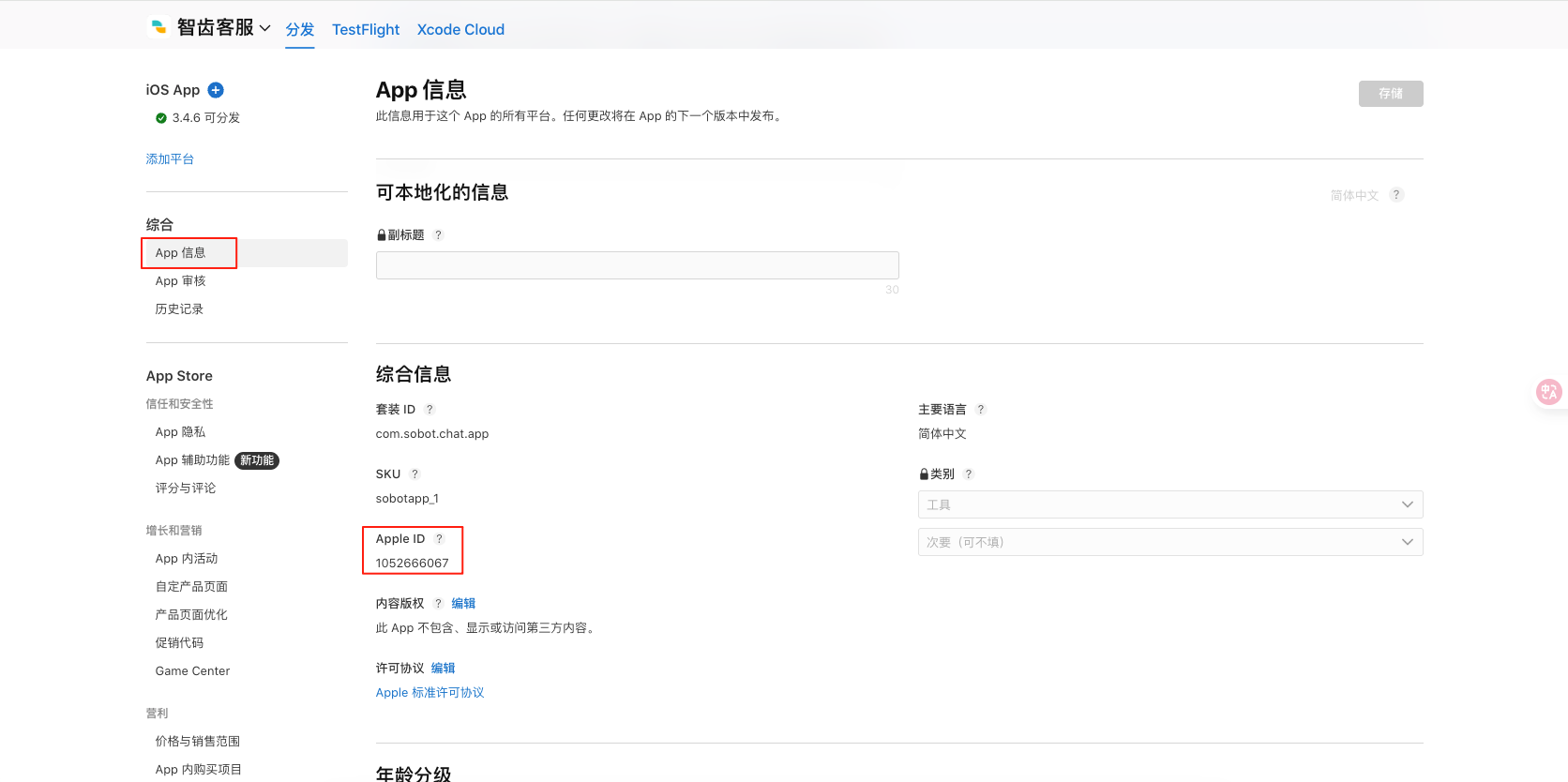Screen dimensions: 1568x782
Task: Open App 辅助功能 in the sidebar
Action: pos(192,460)
